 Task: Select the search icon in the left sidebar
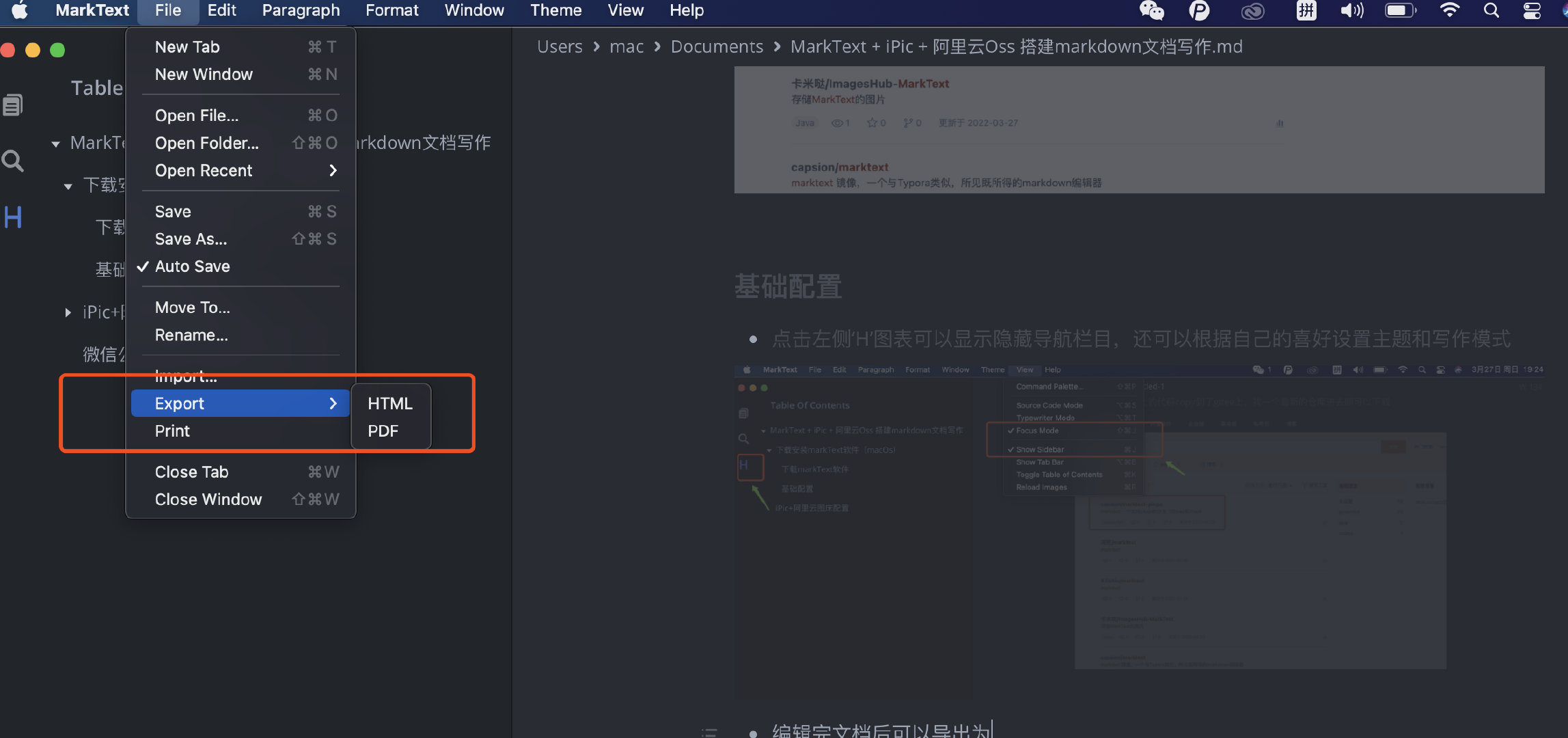13,160
